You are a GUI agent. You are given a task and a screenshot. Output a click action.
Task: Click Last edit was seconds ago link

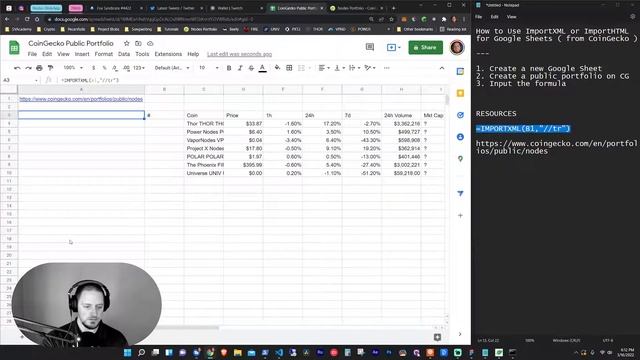[239, 54]
